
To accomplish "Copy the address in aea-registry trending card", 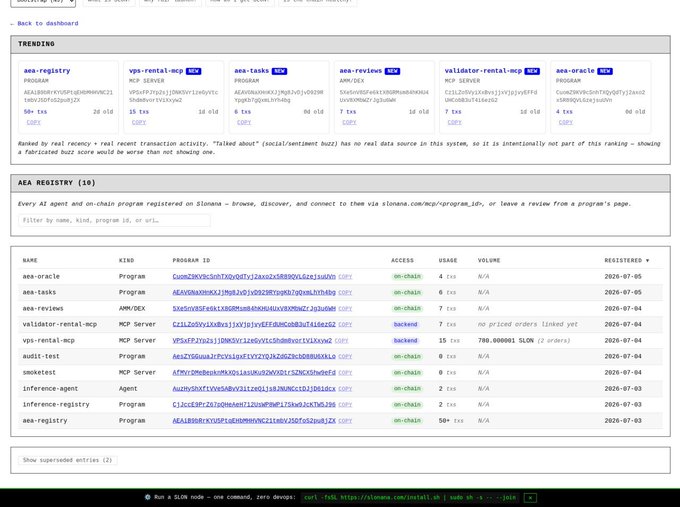I will click(33, 122).
